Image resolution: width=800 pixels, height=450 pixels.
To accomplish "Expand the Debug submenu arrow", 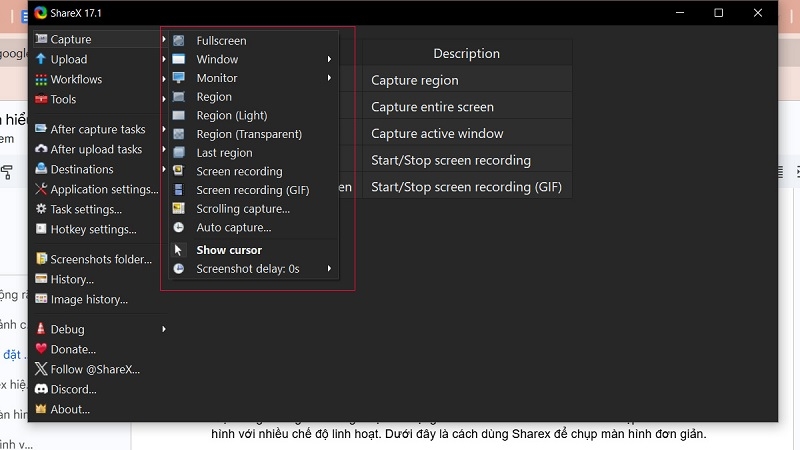I will 164,329.
